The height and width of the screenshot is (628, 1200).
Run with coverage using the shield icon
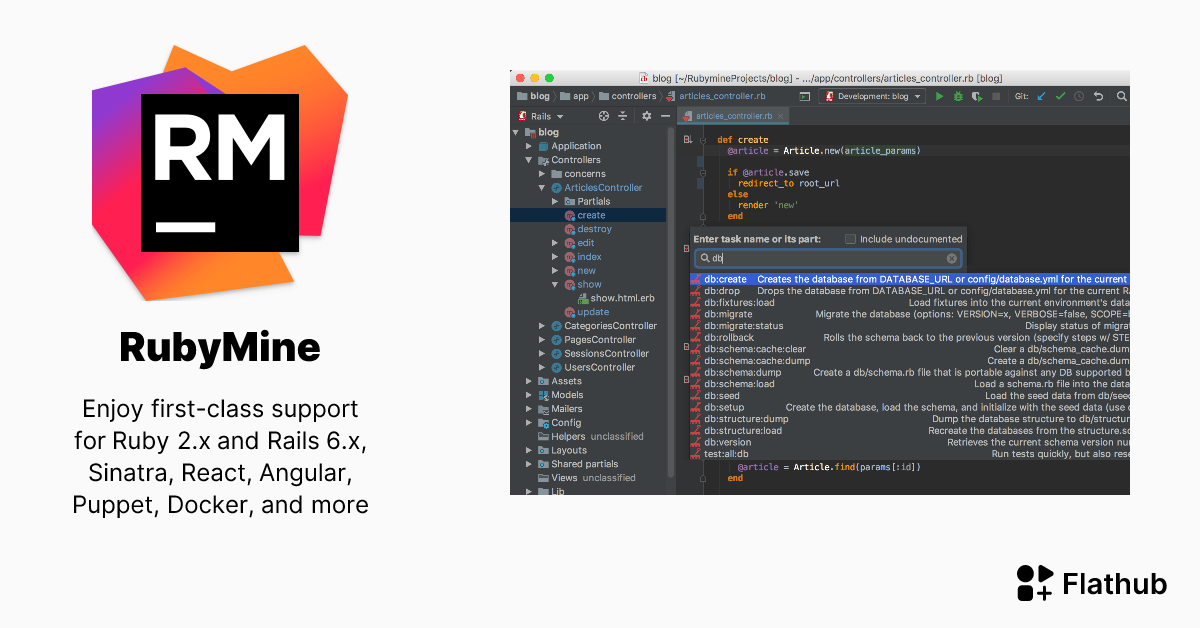978,96
